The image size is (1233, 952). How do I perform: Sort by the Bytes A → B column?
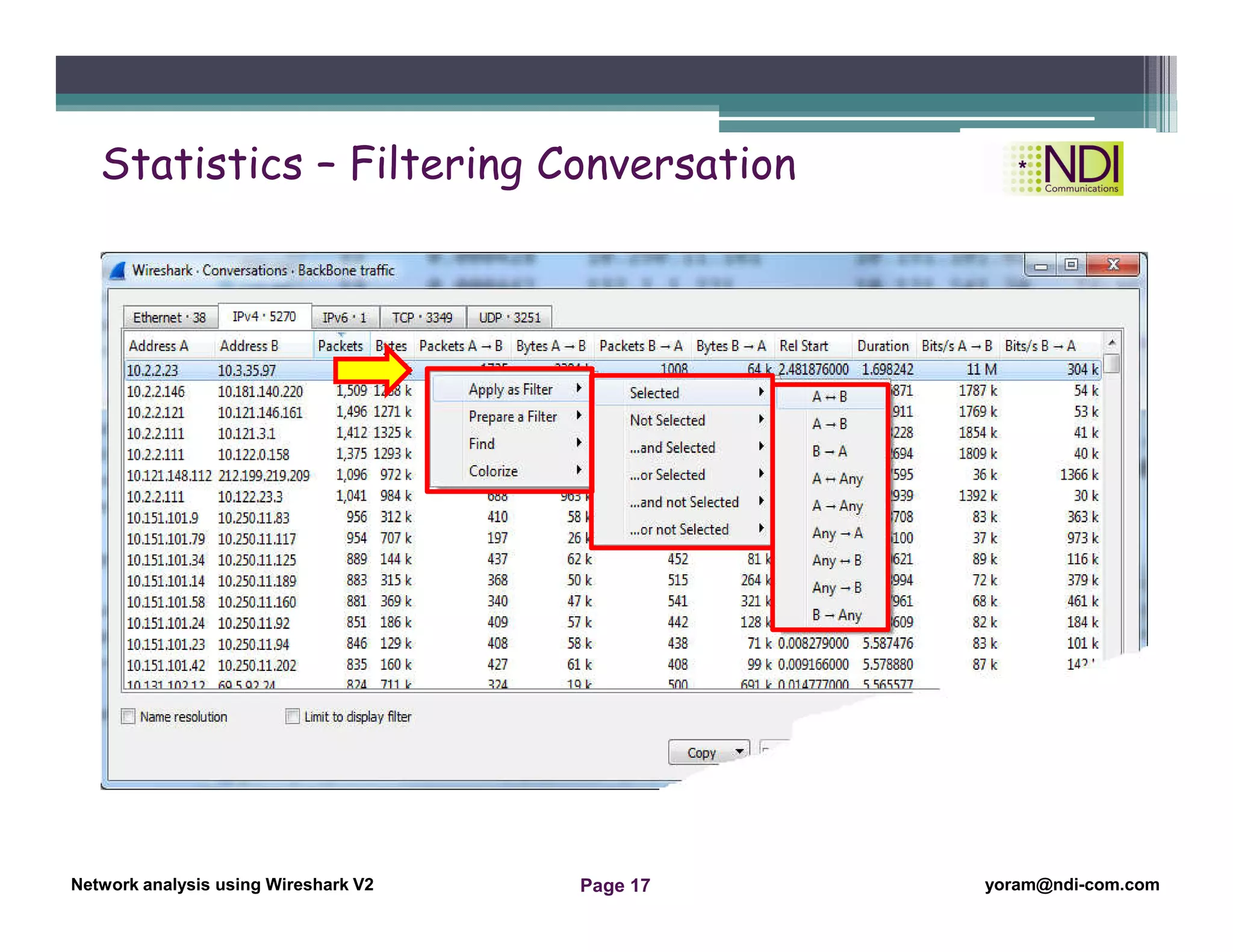(x=551, y=346)
